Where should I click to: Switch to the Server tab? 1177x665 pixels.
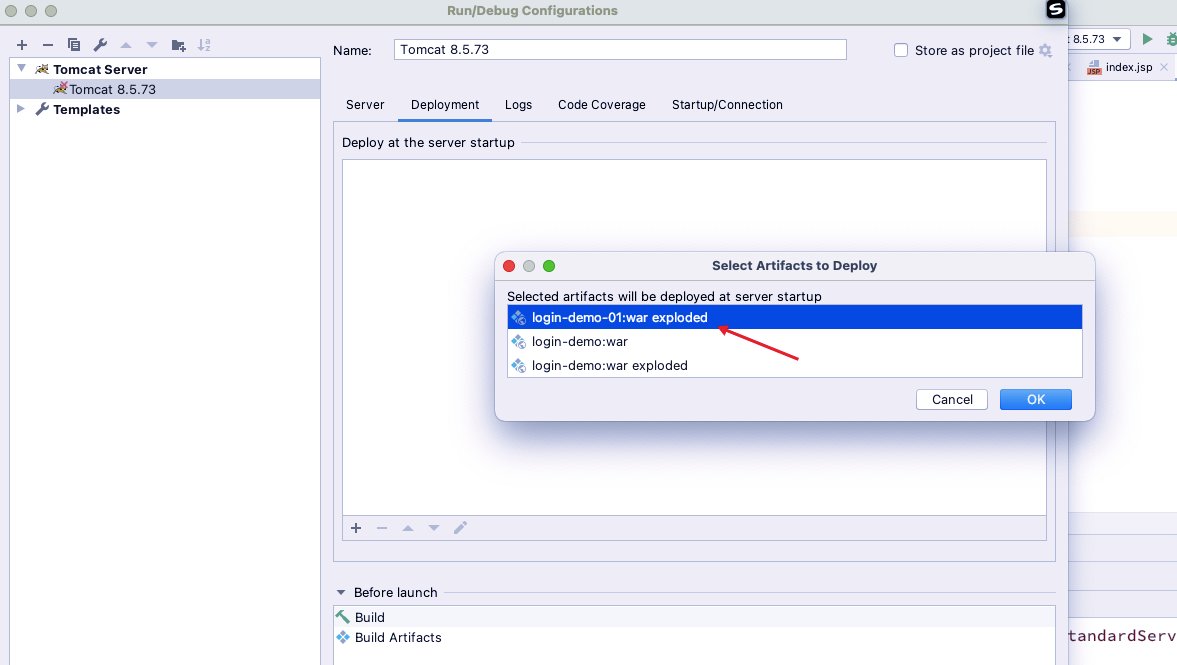(365, 105)
